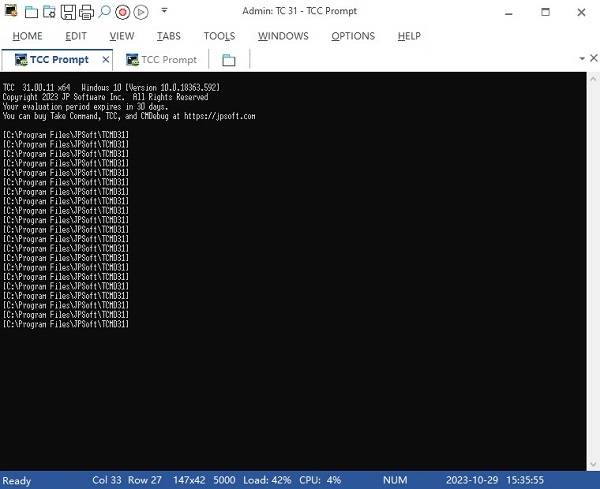Image resolution: width=600 pixels, height=489 pixels.
Task: Click the Print icon in title toolbar
Action: (x=87, y=12)
